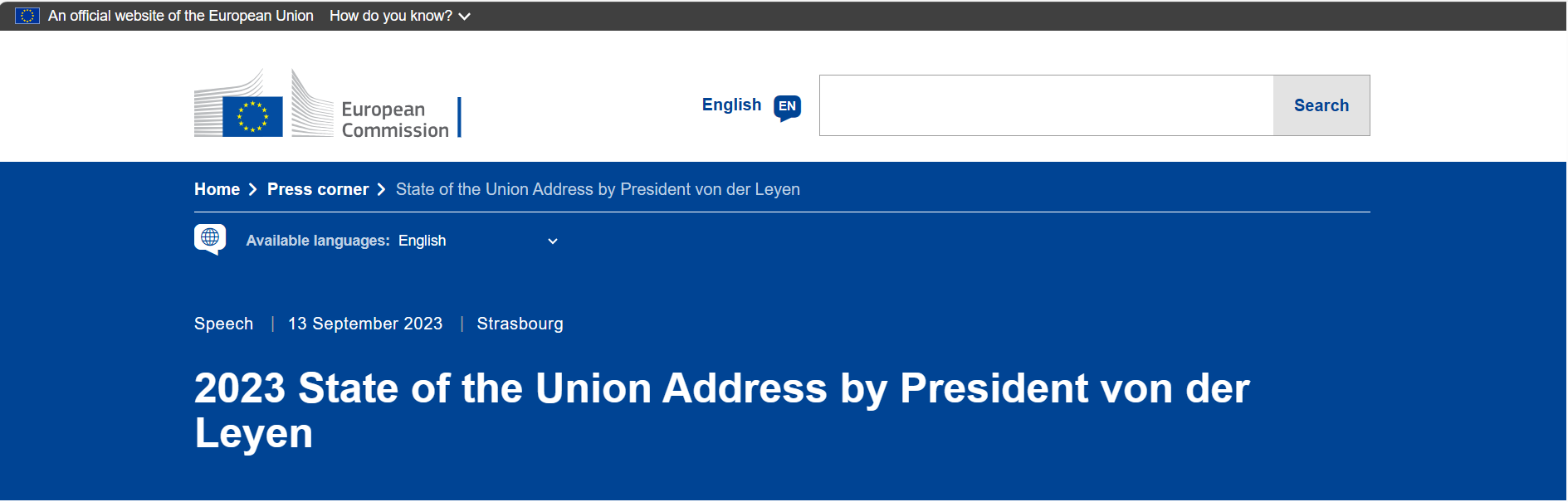The width and height of the screenshot is (1568, 502).
Task: Click the chevron after Press corner breadcrumb
Action: (x=382, y=190)
